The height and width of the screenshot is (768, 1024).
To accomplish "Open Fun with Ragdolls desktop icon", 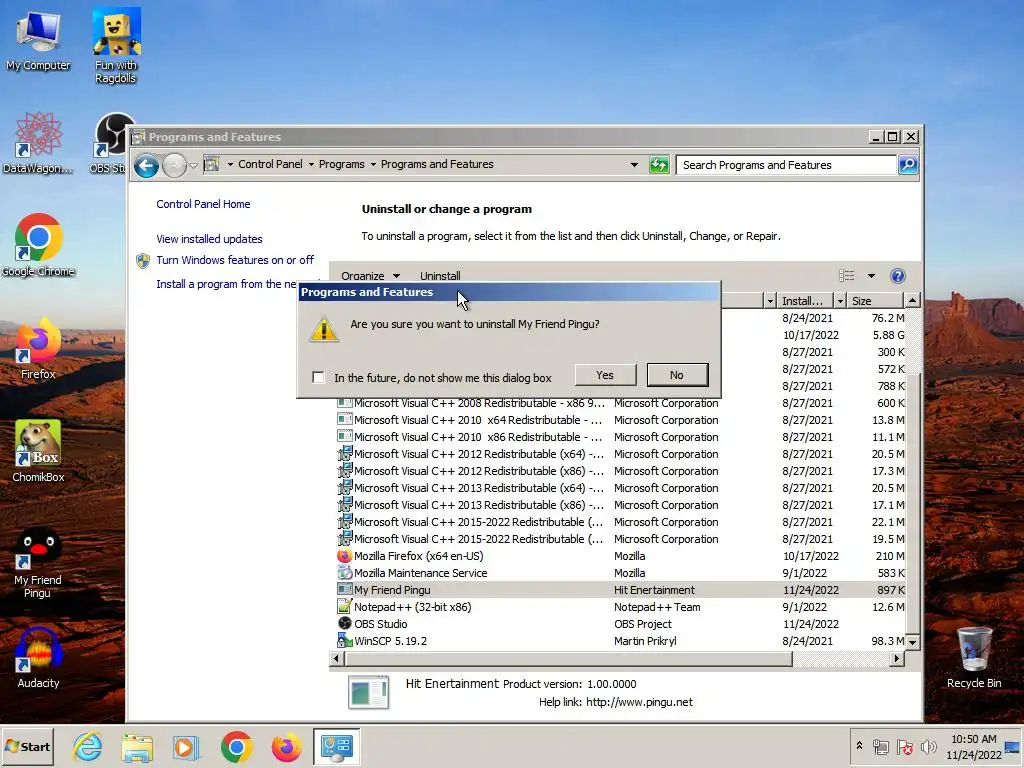I will tap(116, 46).
